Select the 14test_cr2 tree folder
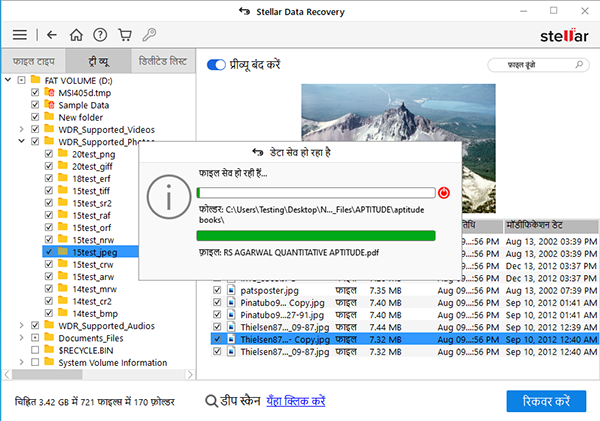This screenshot has height=421, width=600. pos(92,301)
